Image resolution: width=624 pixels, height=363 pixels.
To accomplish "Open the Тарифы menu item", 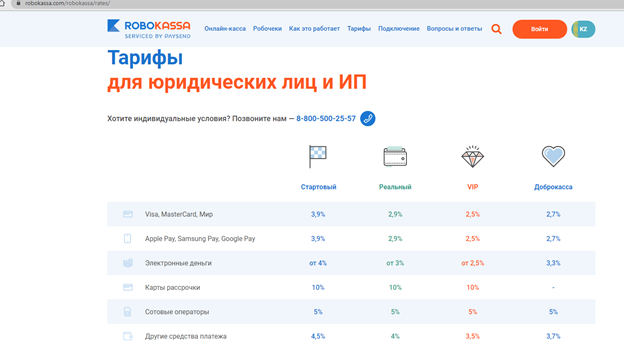I will 359,29.
